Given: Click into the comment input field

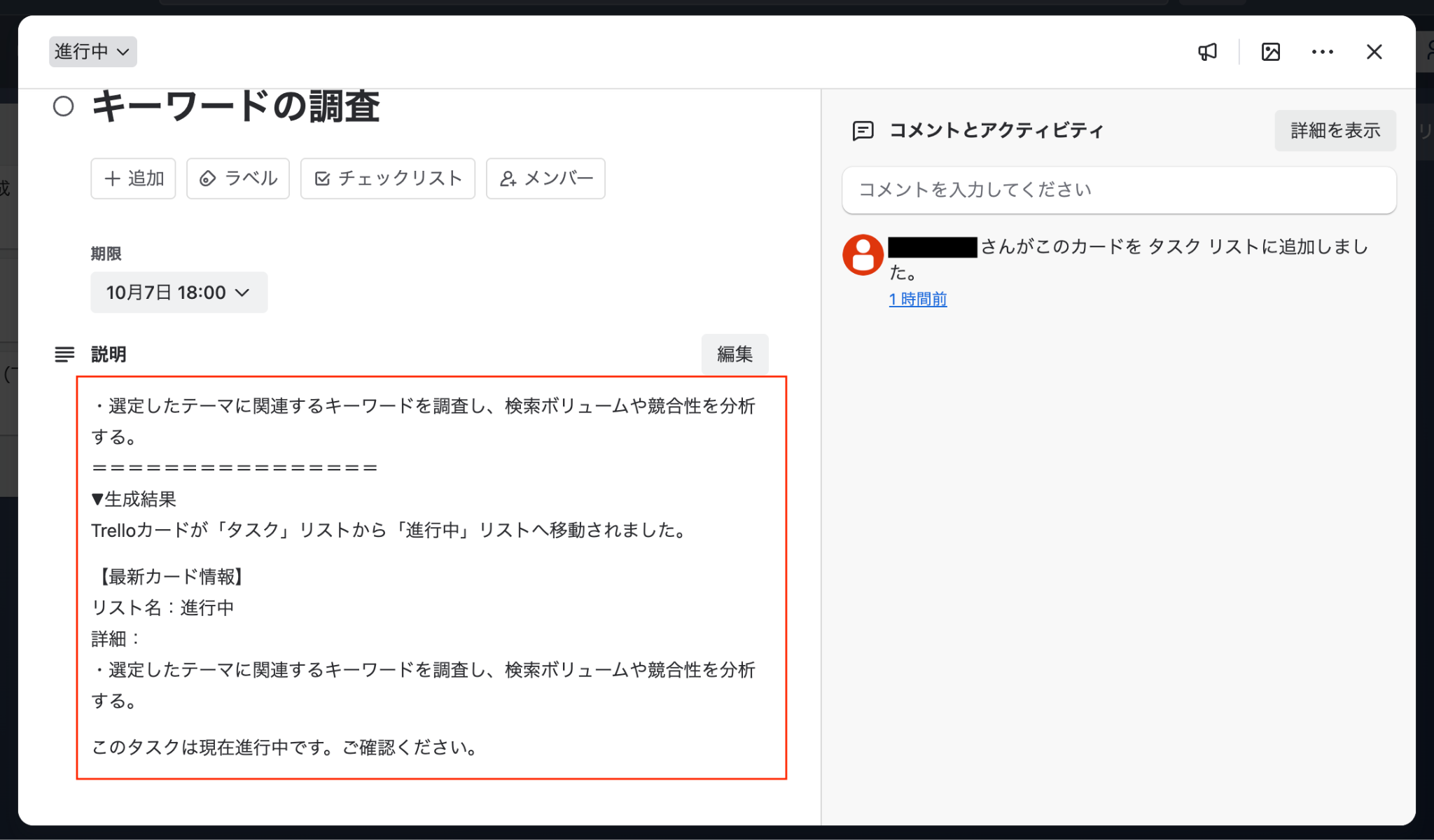Looking at the screenshot, I should pos(1118,190).
